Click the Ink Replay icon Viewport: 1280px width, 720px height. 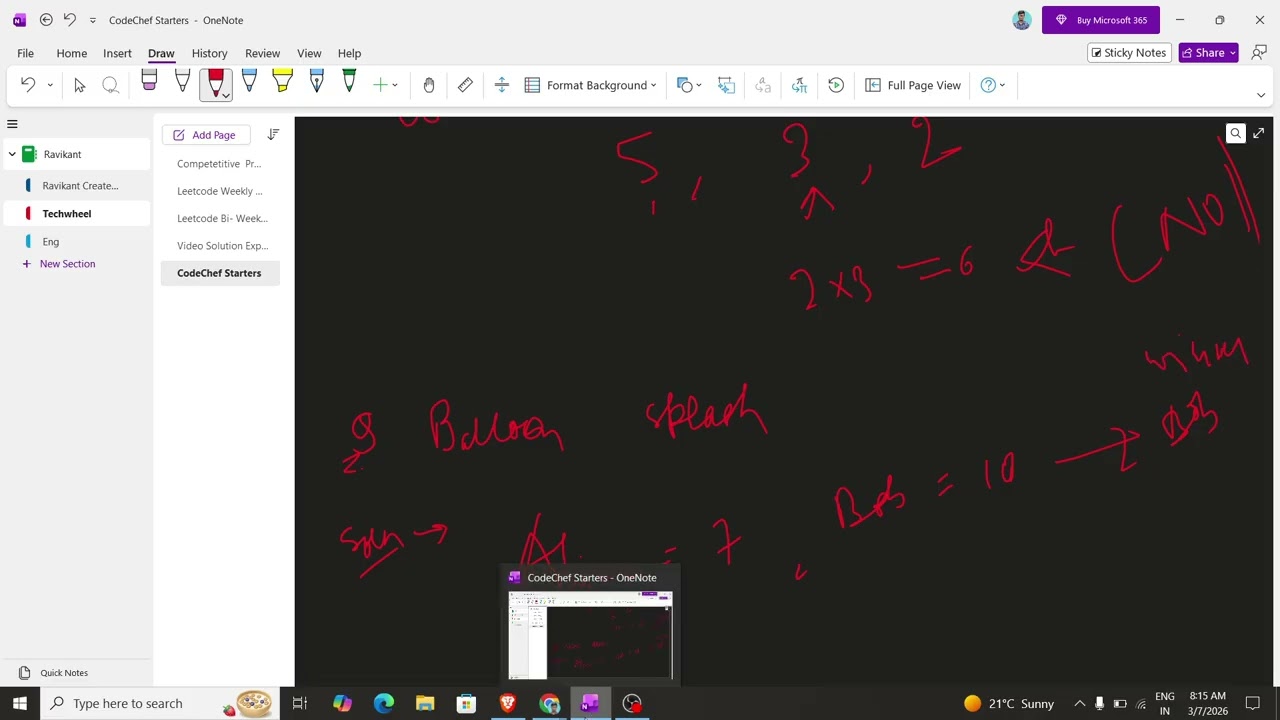pos(836,85)
